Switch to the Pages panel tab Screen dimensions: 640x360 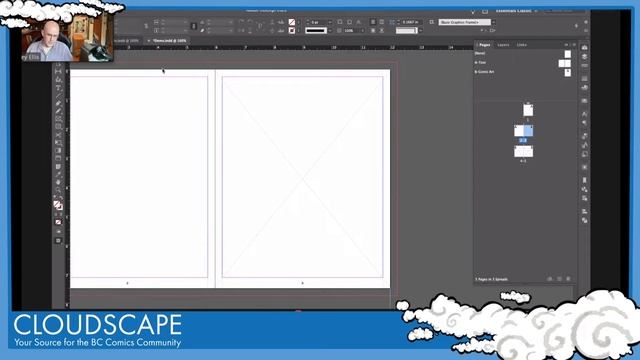484,45
